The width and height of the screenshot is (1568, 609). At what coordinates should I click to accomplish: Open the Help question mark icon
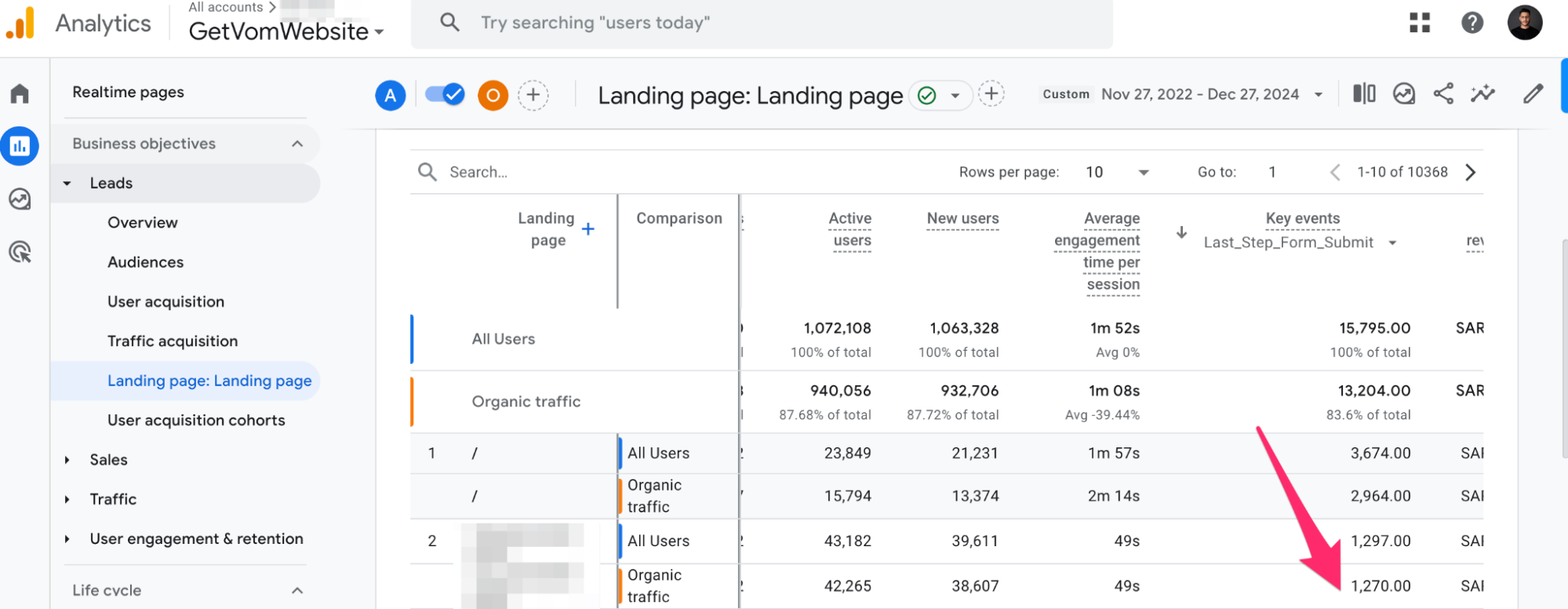pos(1472,23)
